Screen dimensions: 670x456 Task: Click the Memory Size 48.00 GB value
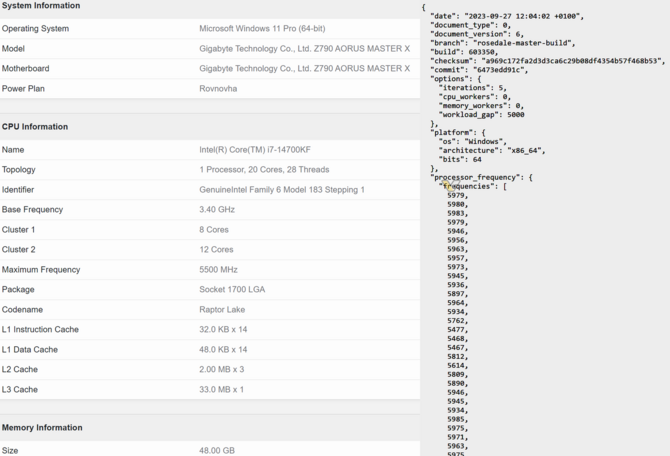[217, 450]
